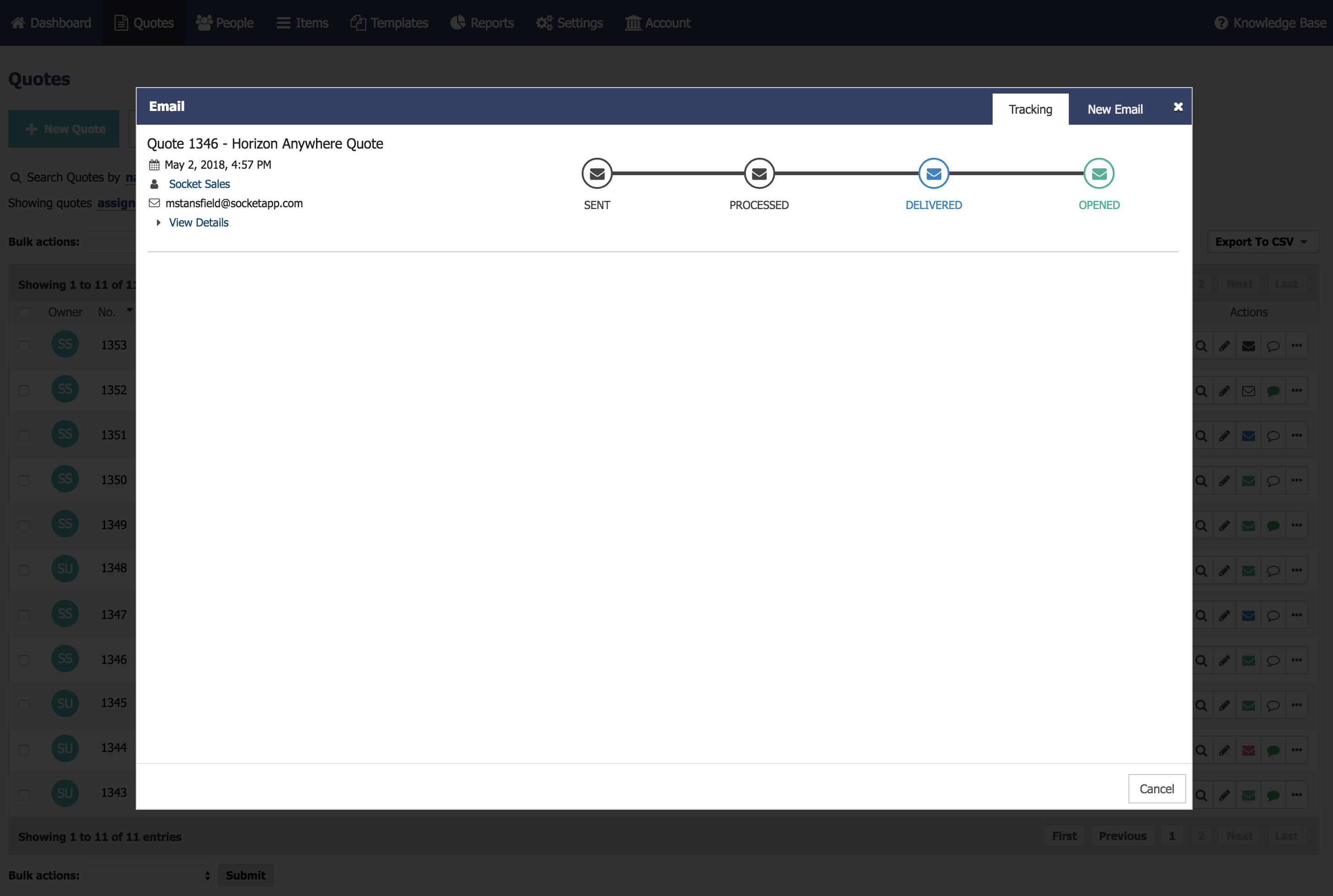Click the edit pencil icon for quote 1353

(1224, 346)
